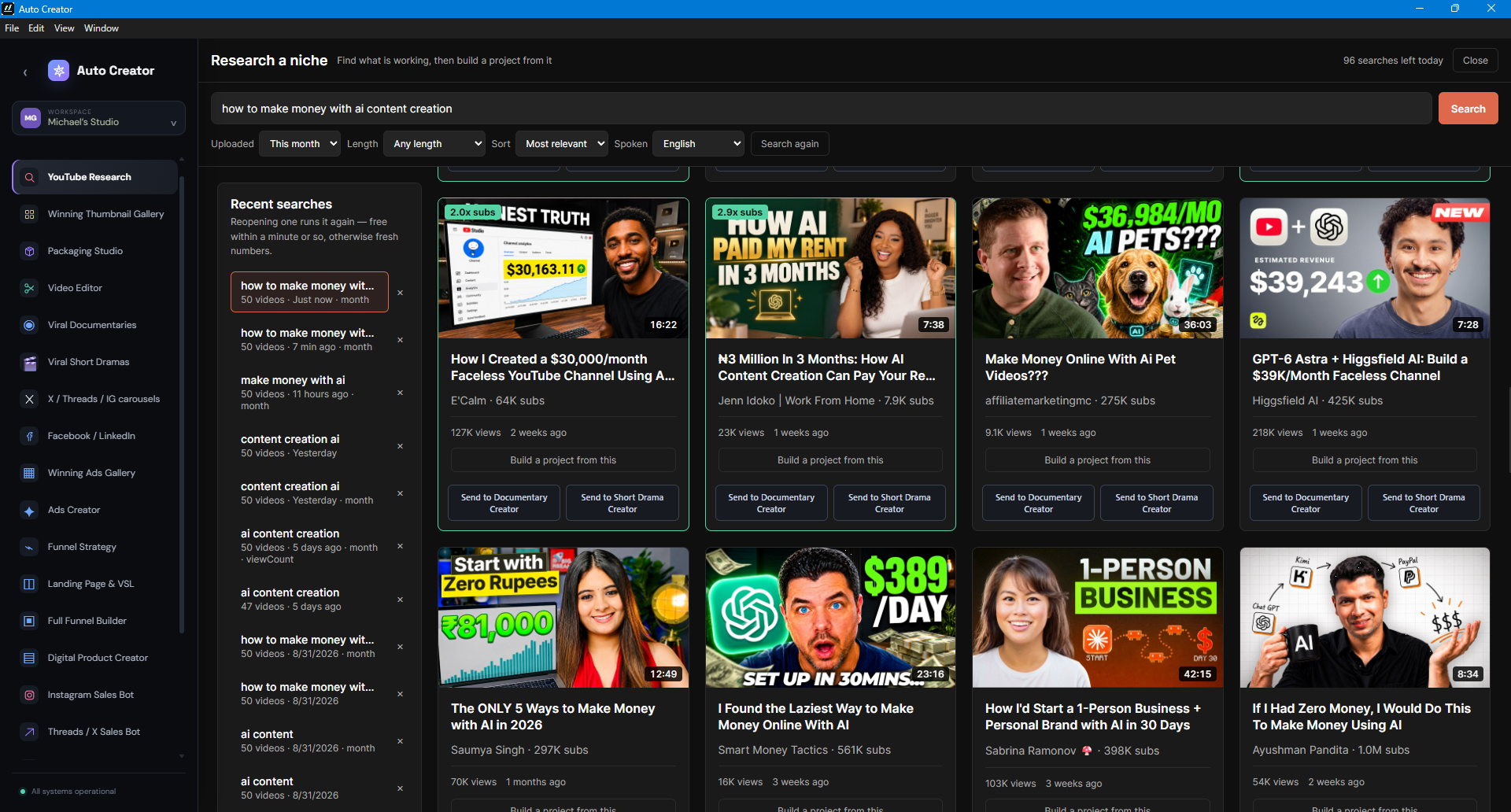Click '96 searches left today' text
The height and width of the screenshot is (812, 1511).
pyautogui.click(x=1393, y=61)
